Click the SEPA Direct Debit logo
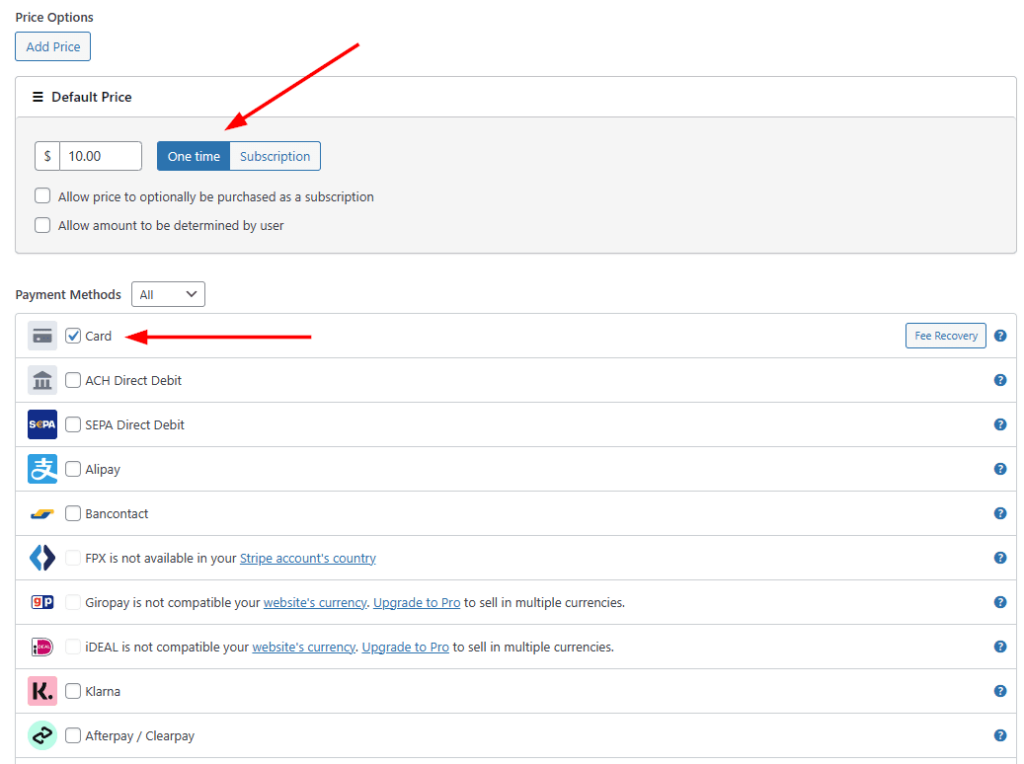1024x764 pixels. (42, 425)
